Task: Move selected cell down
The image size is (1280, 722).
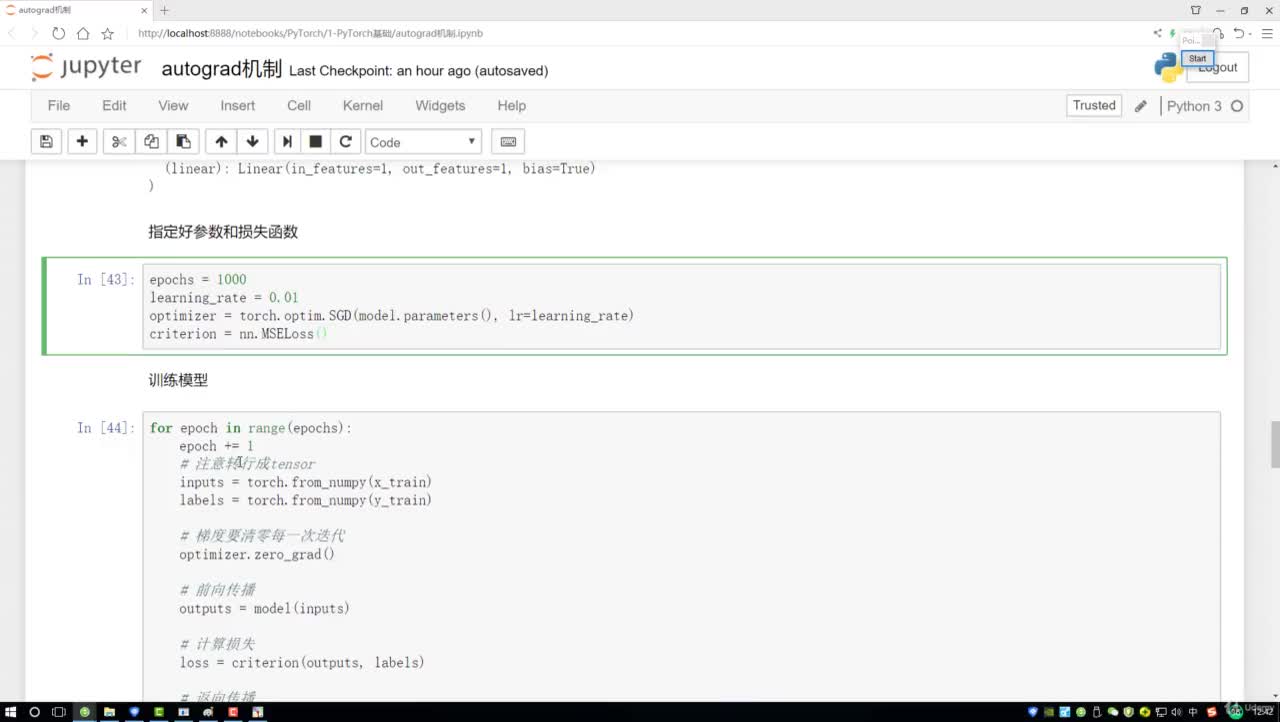Action: point(252,142)
